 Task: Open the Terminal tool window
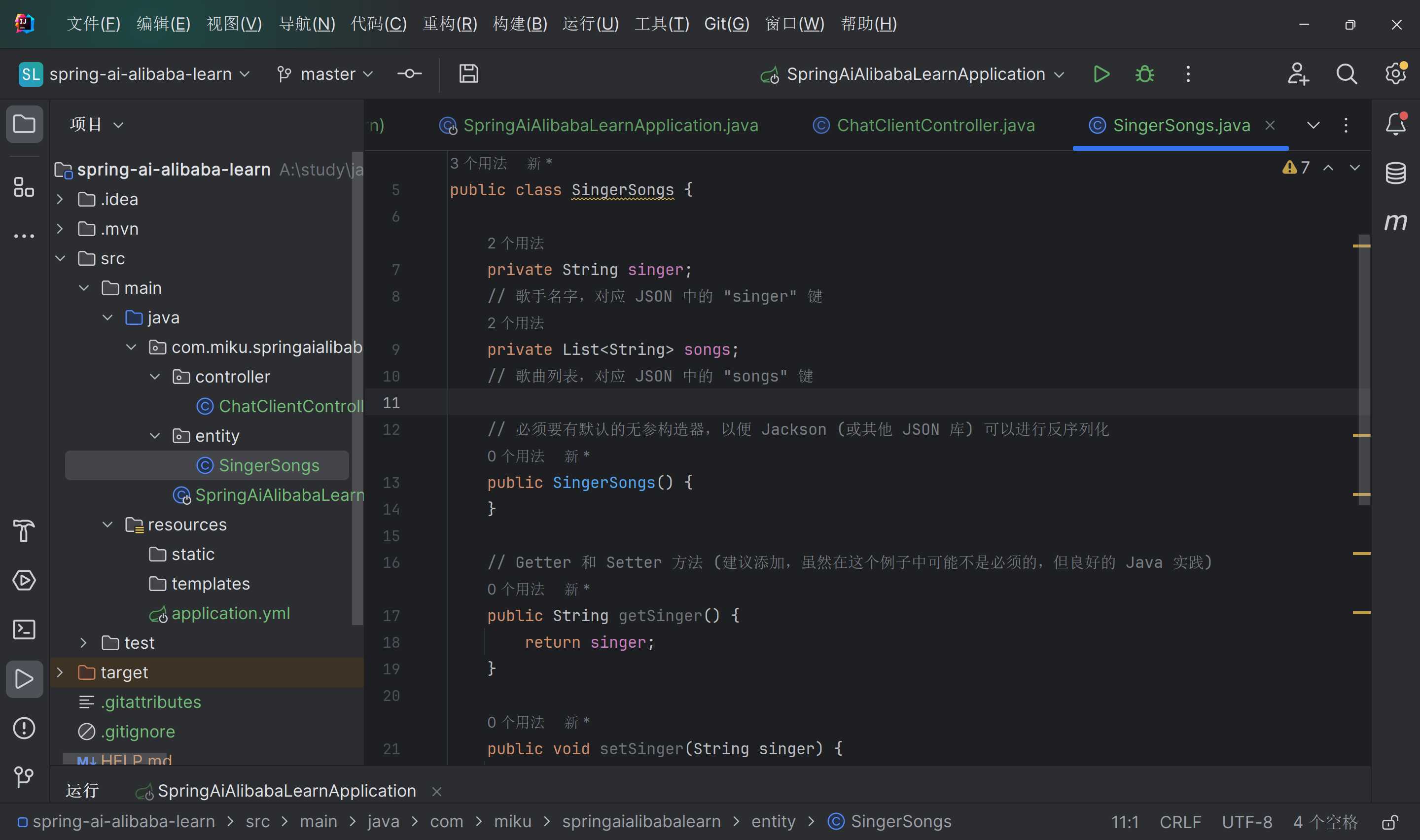[24, 629]
